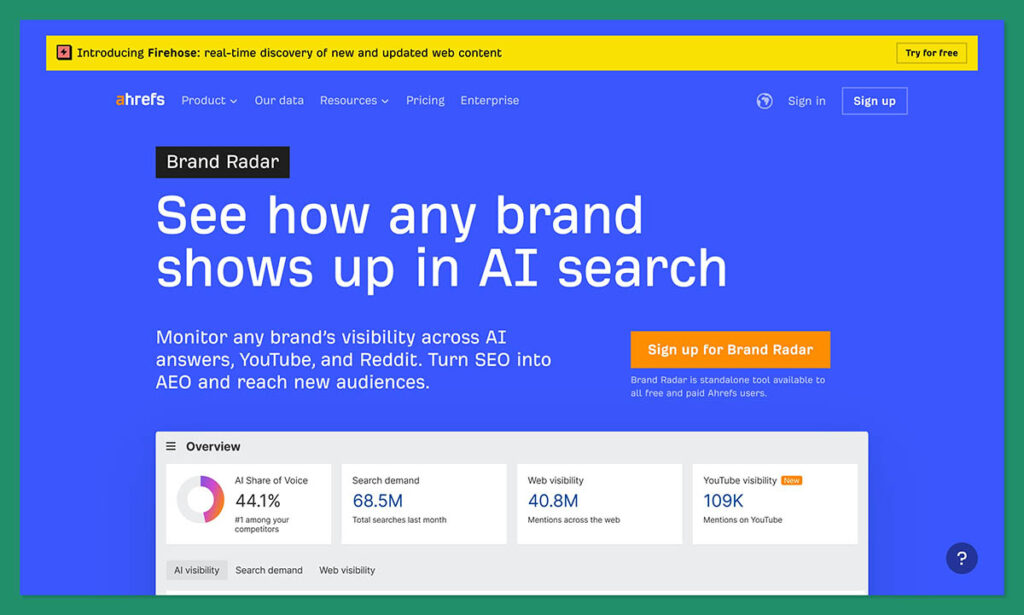
Task: Open the Pricing page
Action: point(425,100)
